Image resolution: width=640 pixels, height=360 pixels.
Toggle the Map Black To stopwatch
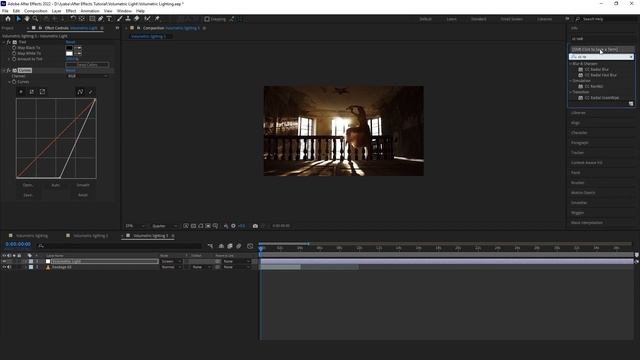[14, 48]
